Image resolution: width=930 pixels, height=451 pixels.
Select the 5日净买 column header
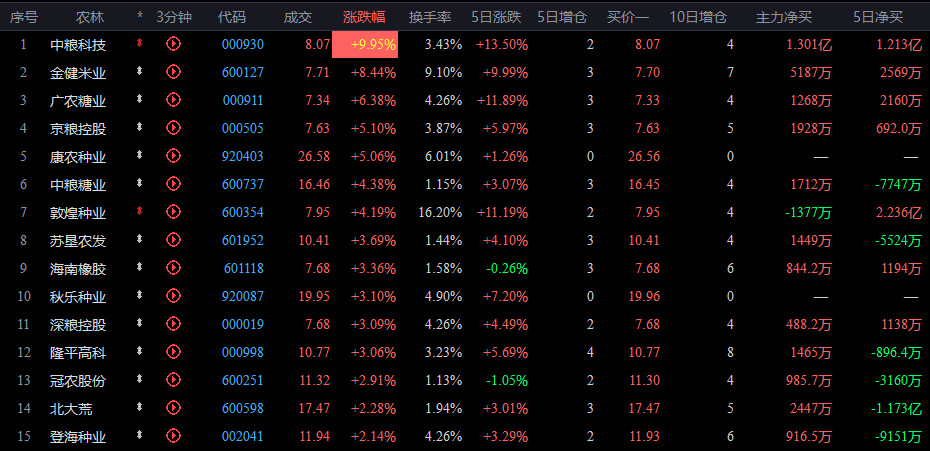[x=878, y=17]
